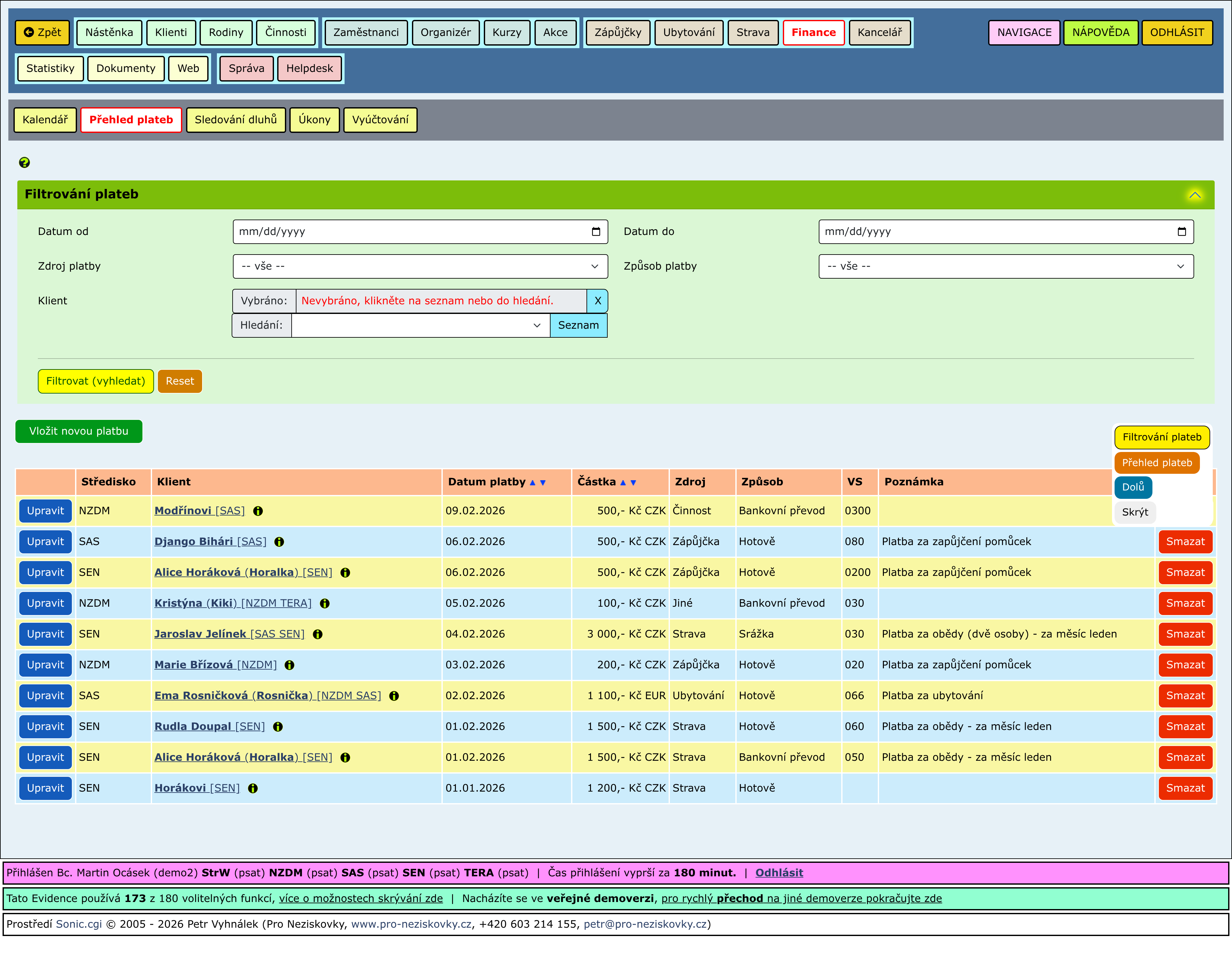
Task: Sort Částka descending arrow
Action: pyautogui.click(x=633, y=483)
